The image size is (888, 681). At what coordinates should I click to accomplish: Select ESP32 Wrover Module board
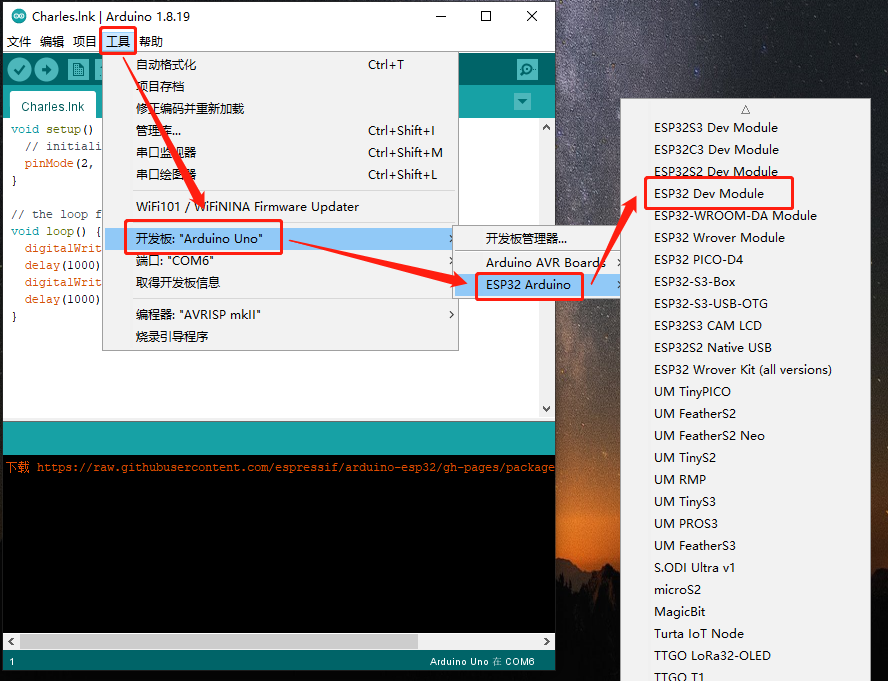(x=719, y=237)
